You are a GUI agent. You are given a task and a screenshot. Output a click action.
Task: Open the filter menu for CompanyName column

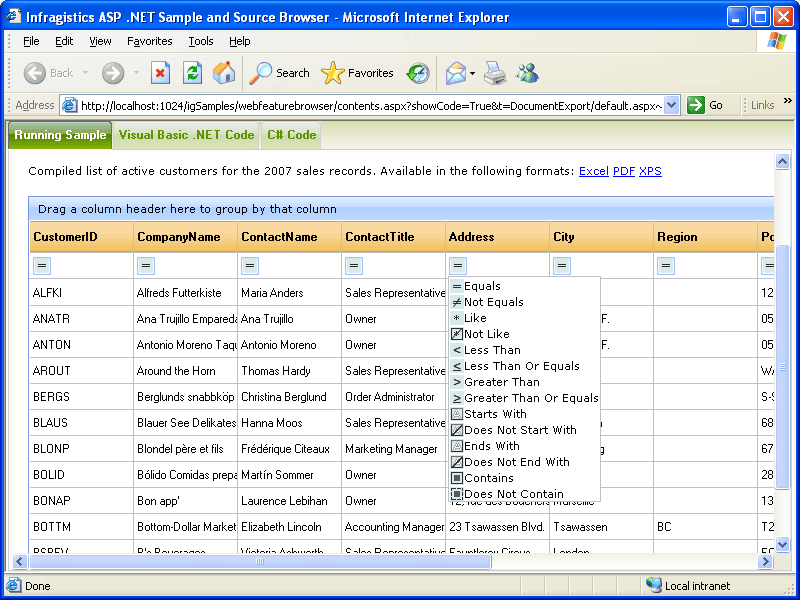point(145,265)
